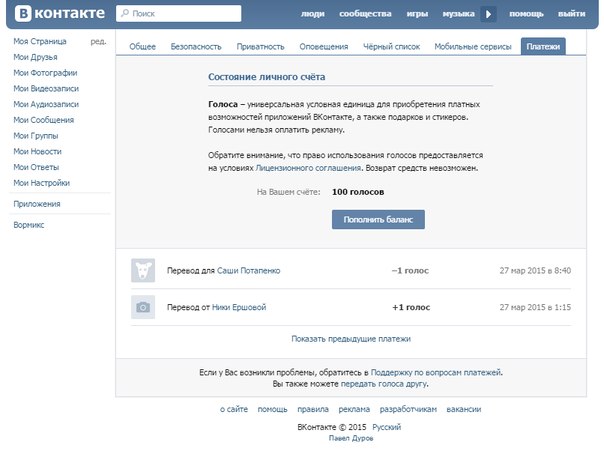Click the search magnifier icon
604x457 pixels.
(x=125, y=13)
